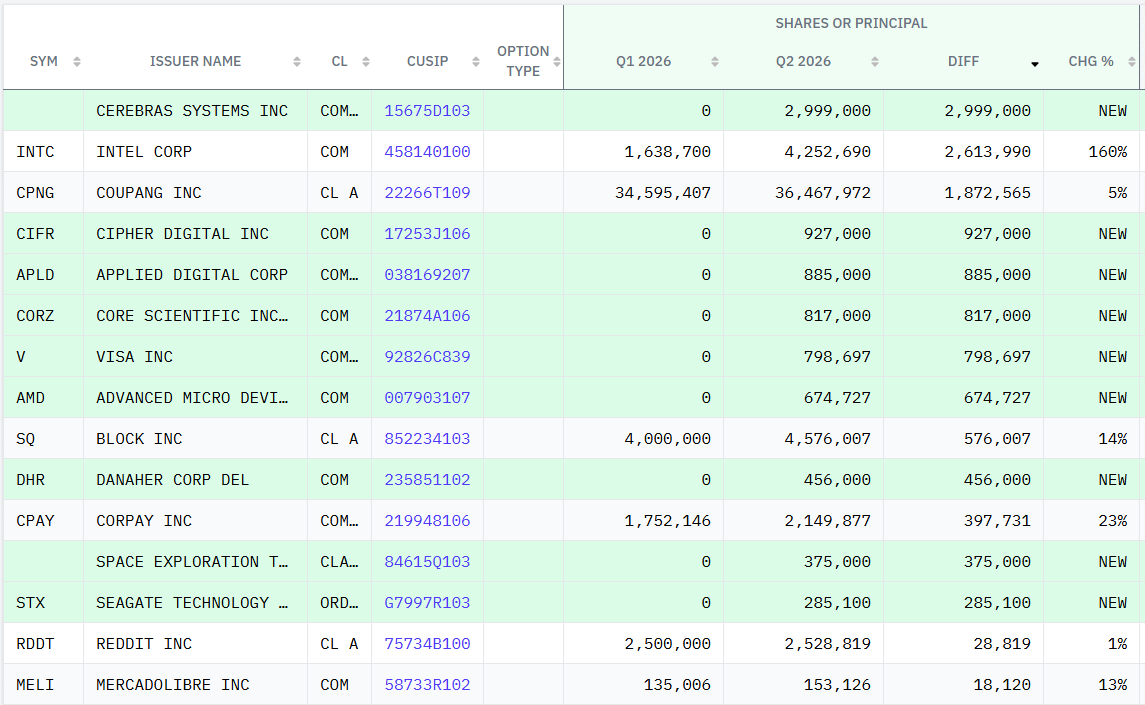Select the 4,000,000 Q1 value for Block
Image resolution: width=1145 pixels, height=705 pixels.
(667, 438)
